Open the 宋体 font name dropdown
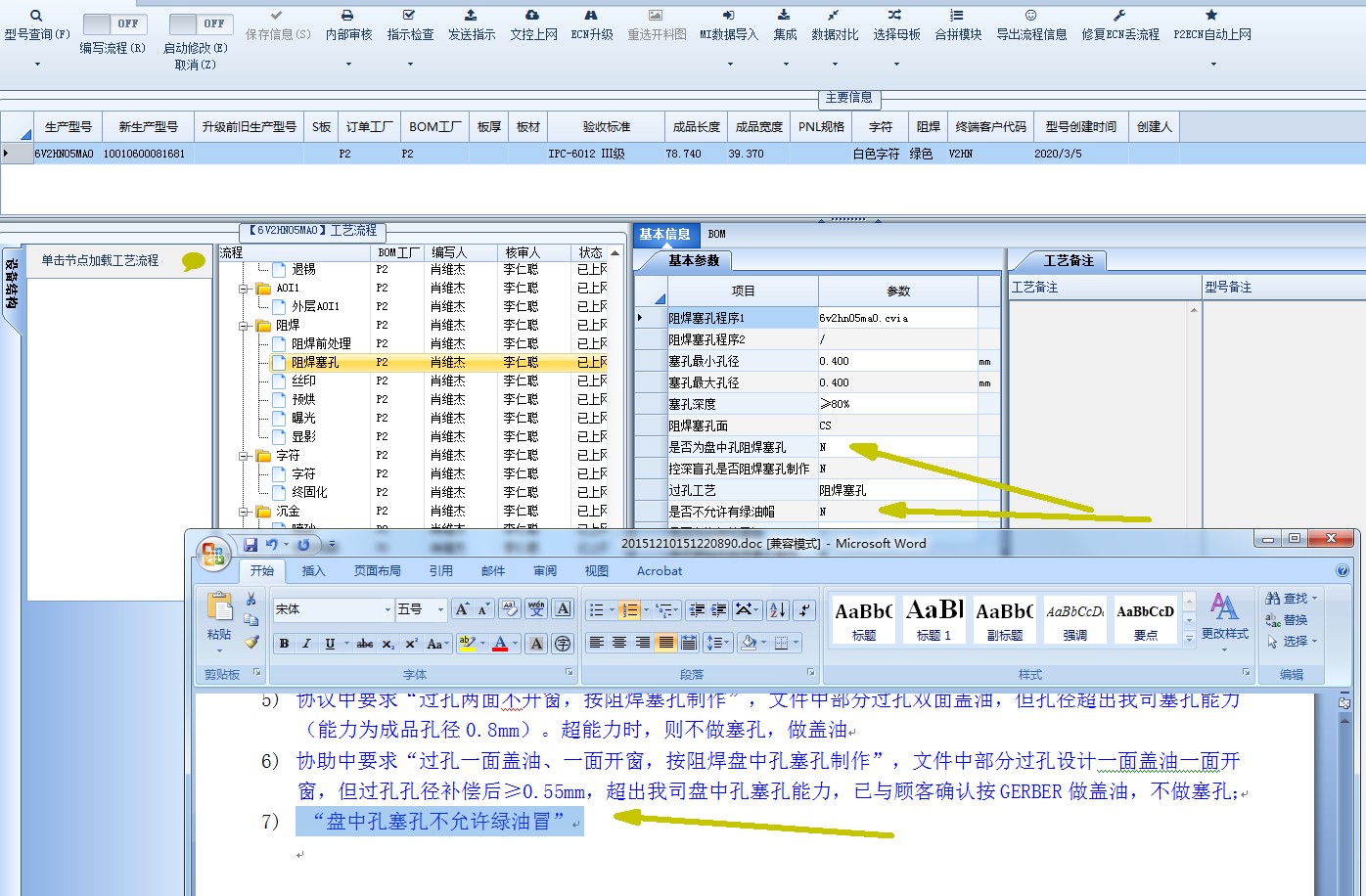 click(387, 609)
